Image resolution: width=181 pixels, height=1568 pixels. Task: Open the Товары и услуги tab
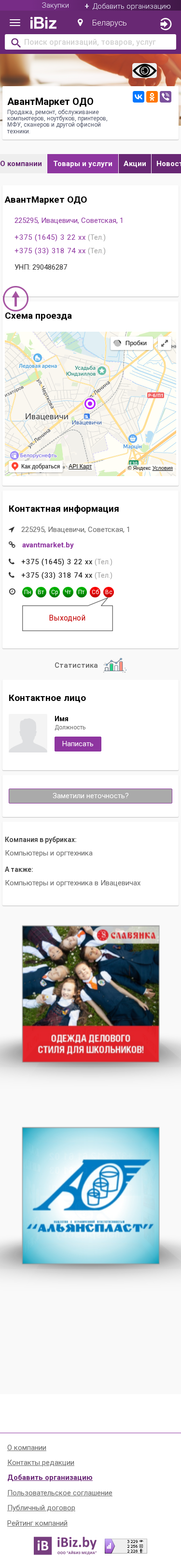[83, 164]
